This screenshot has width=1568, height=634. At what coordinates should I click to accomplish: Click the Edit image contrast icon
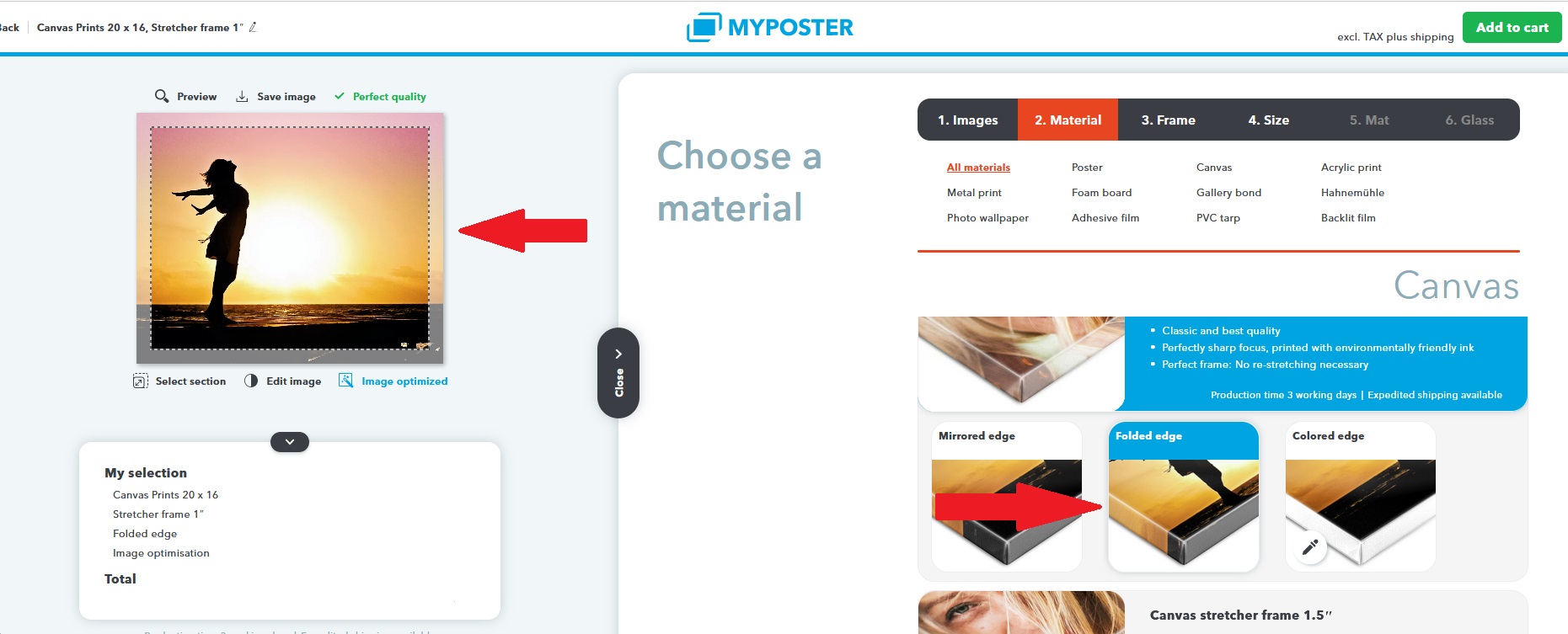coord(251,381)
